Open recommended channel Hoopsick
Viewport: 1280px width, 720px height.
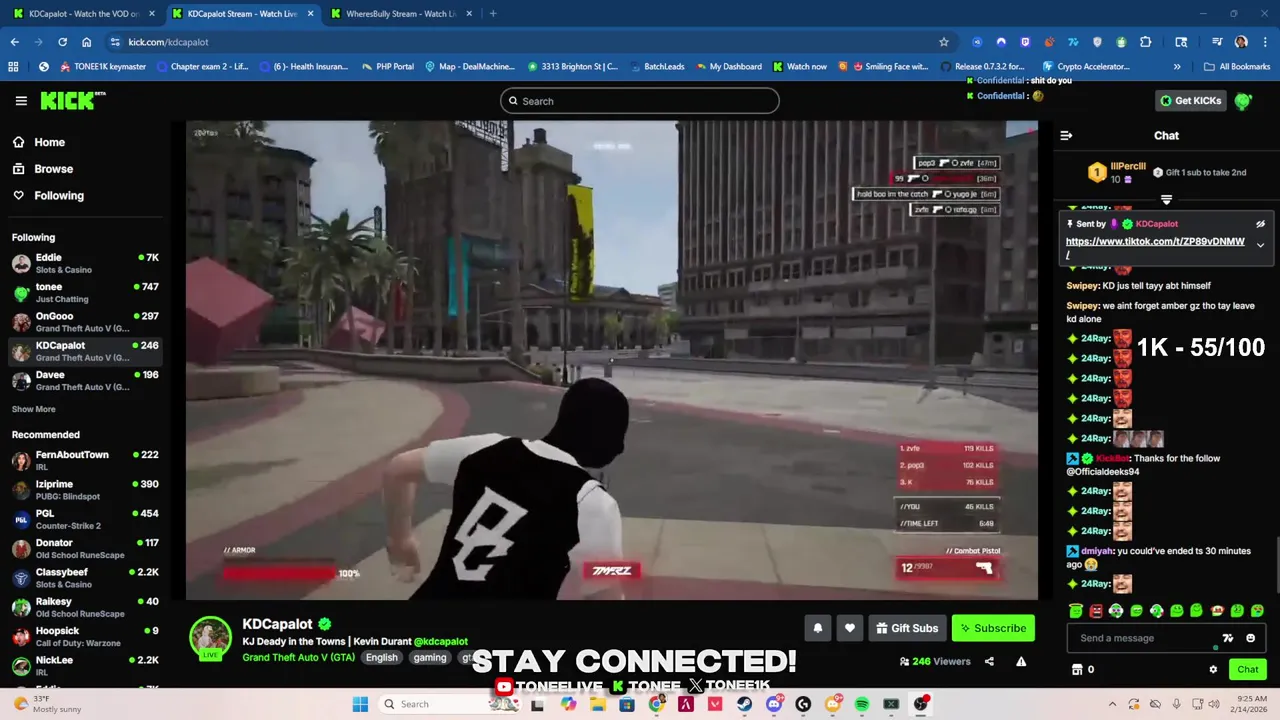tap(84, 637)
